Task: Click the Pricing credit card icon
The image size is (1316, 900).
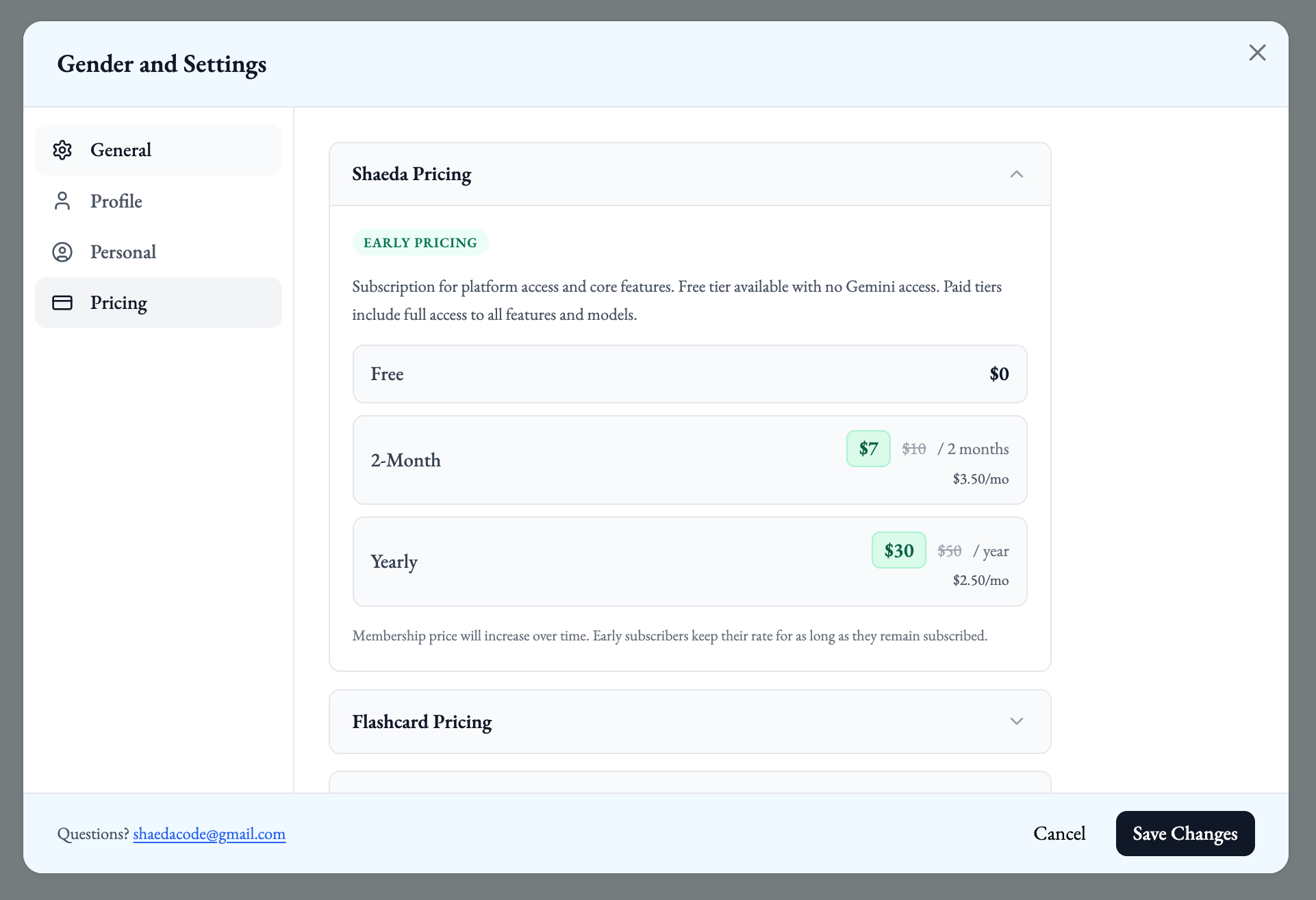Action: point(62,303)
